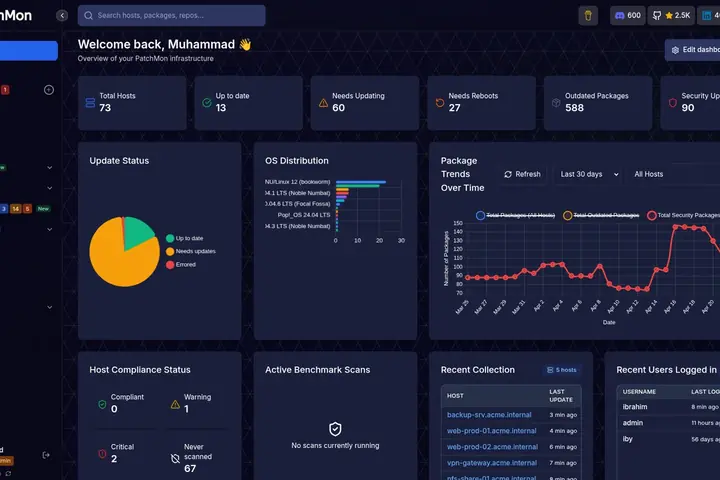Open host web-prod-02.acme.internal
The width and height of the screenshot is (720, 480).
(492, 447)
